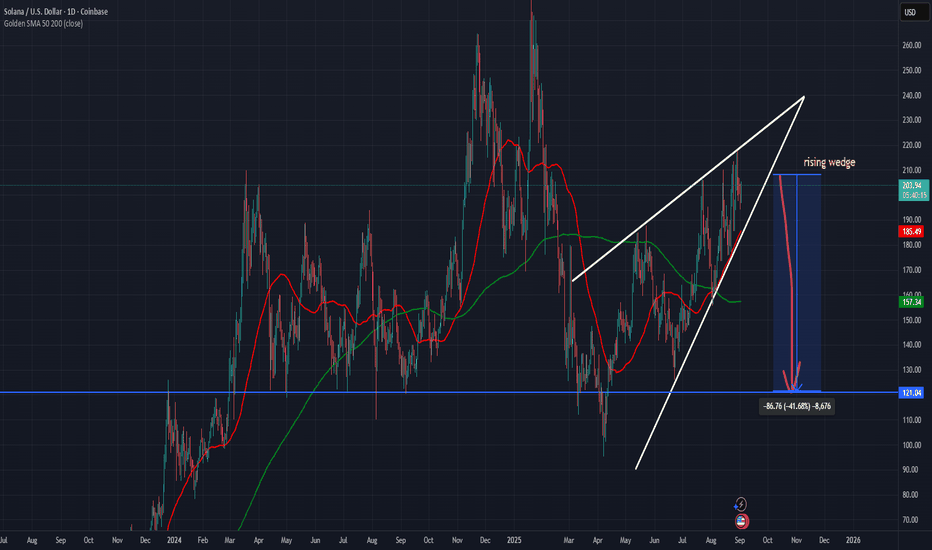Image resolution: width=932 pixels, height=550 pixels.
Task: Click the -86.76 (-41.68%) measurement label
Action: (x=797, y=407)
